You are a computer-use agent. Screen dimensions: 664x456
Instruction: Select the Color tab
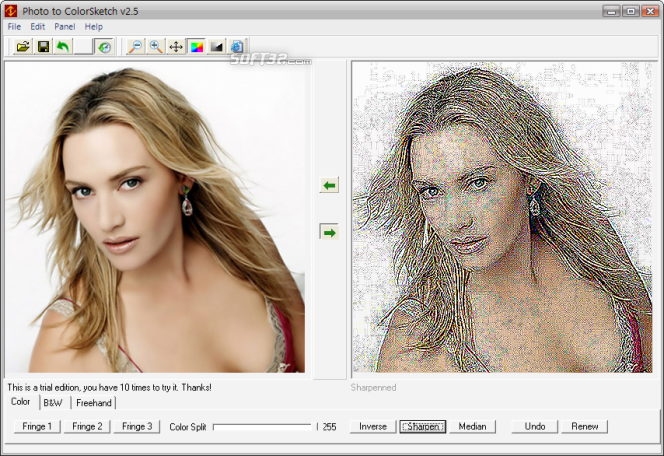tap(20, 402)
